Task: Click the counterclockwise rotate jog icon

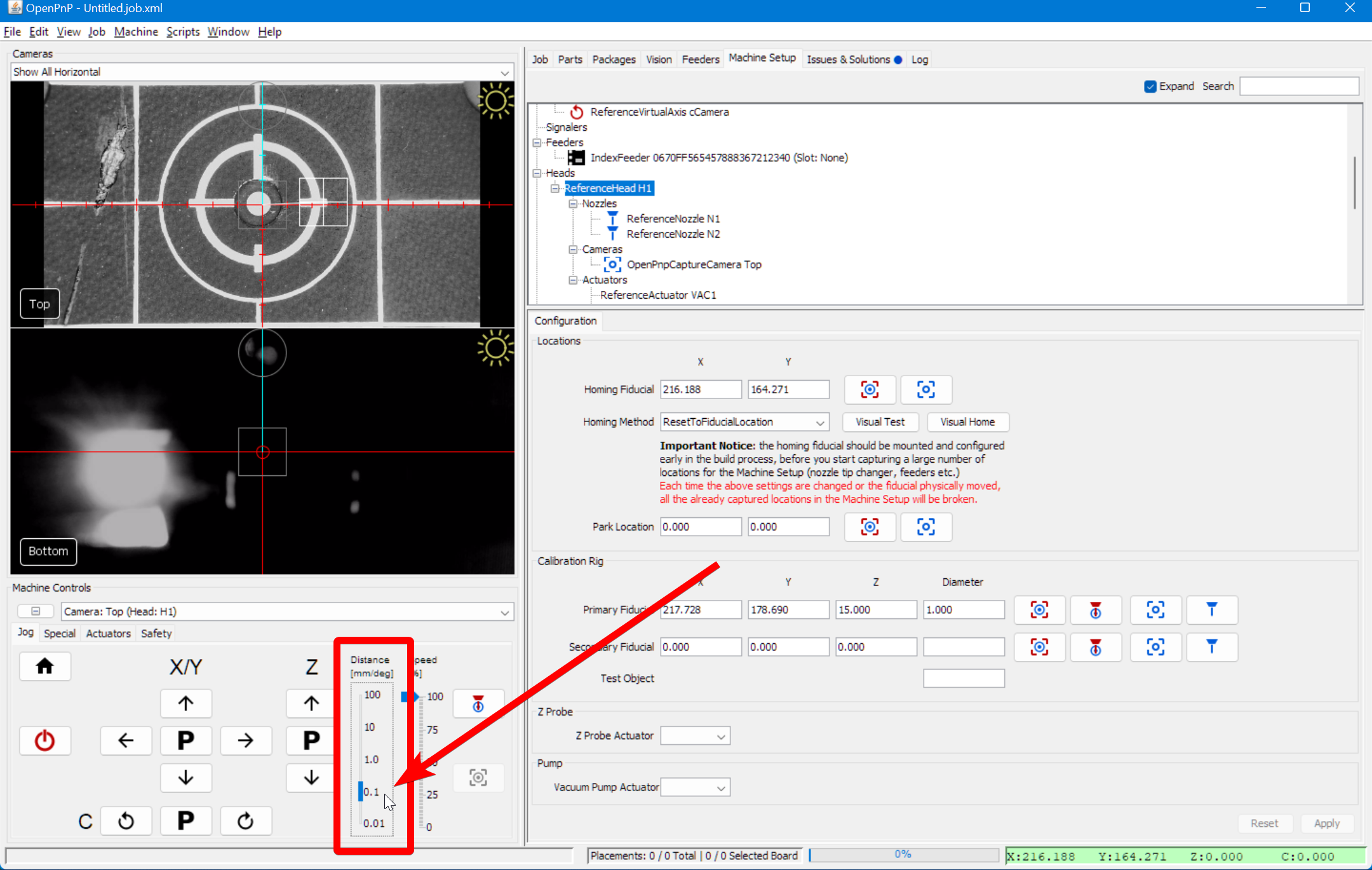Action: (x=126, y=820)
